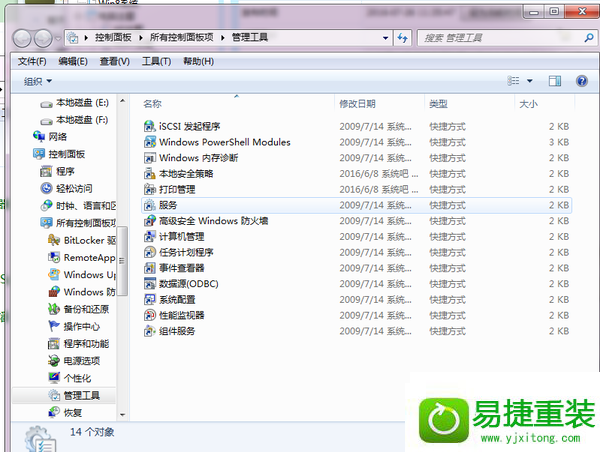The width and height of the screenshot is (600, 452).
Task: Select BitLocker in navigation tree
Action: click(x=90, y=240)
